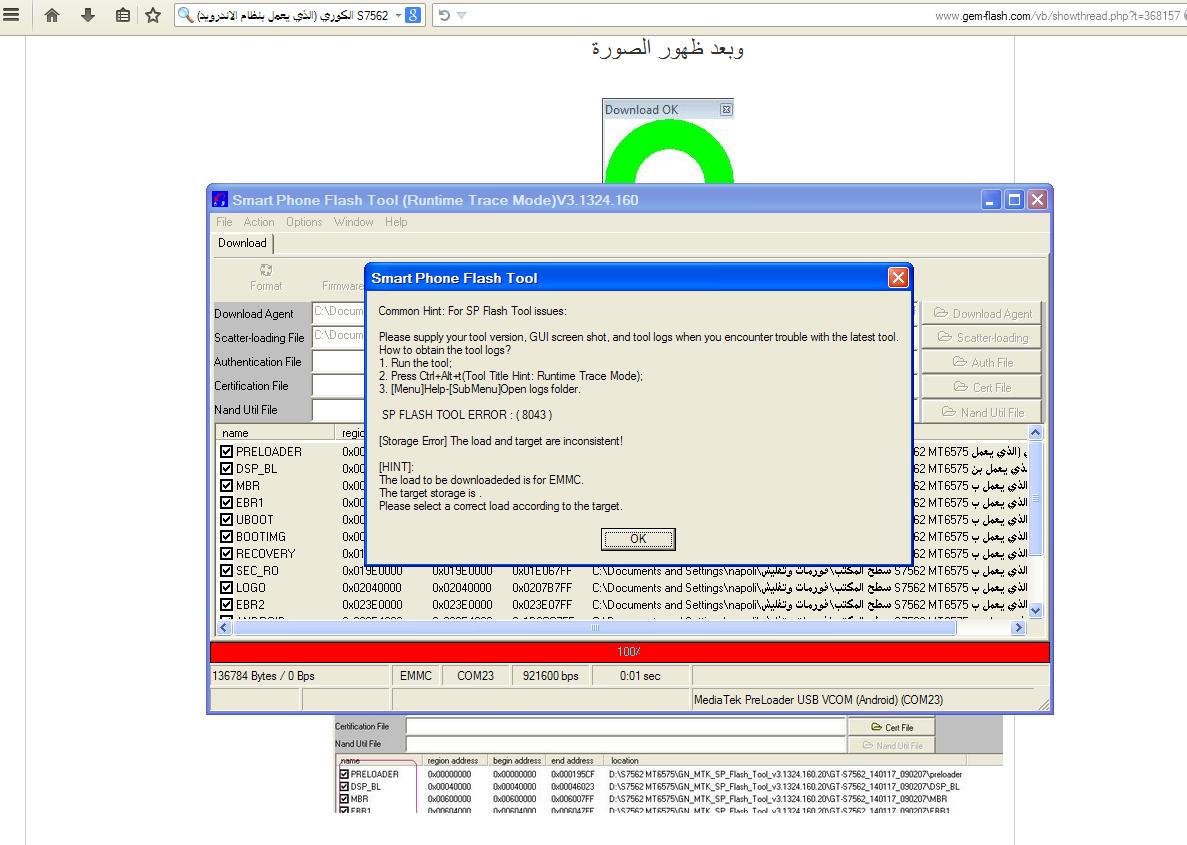Open the Action menu
1187x845 pixels.
259,222
